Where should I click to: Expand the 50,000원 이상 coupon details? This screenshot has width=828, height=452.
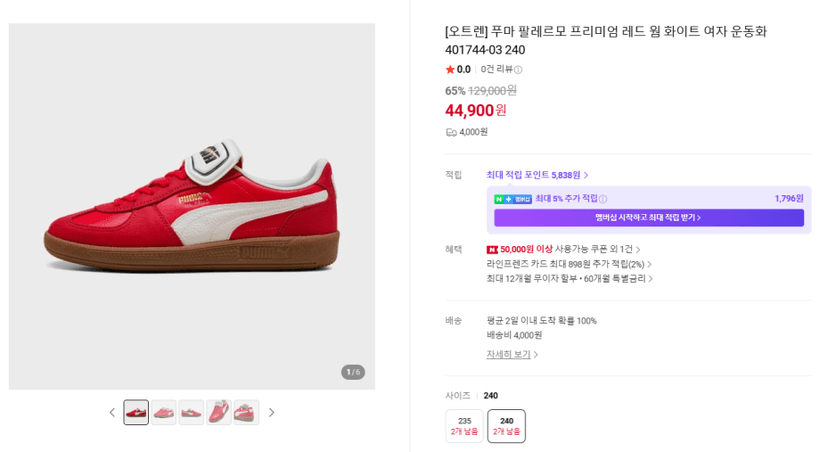[x=563, y=249]
